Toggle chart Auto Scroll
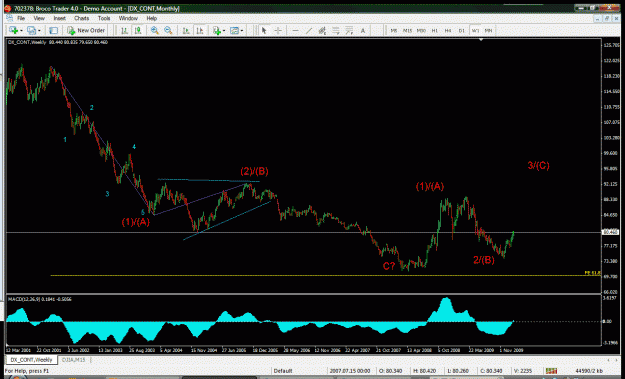 [186, 30]
